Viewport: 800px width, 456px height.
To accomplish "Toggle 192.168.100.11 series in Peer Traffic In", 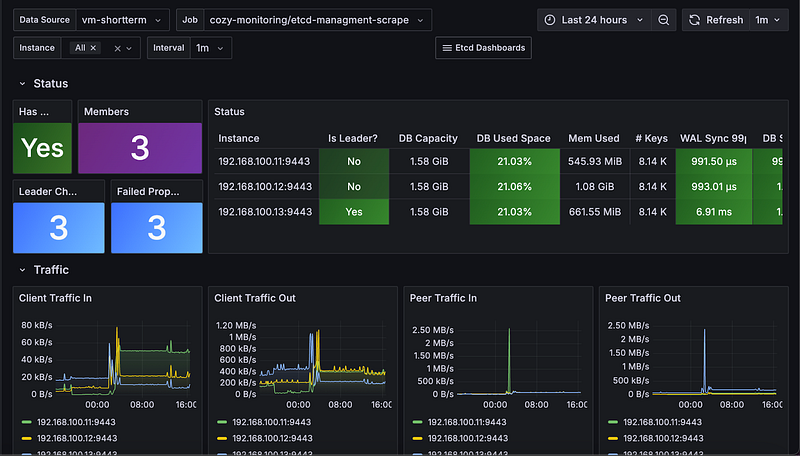I will click(x=467, y=422).
